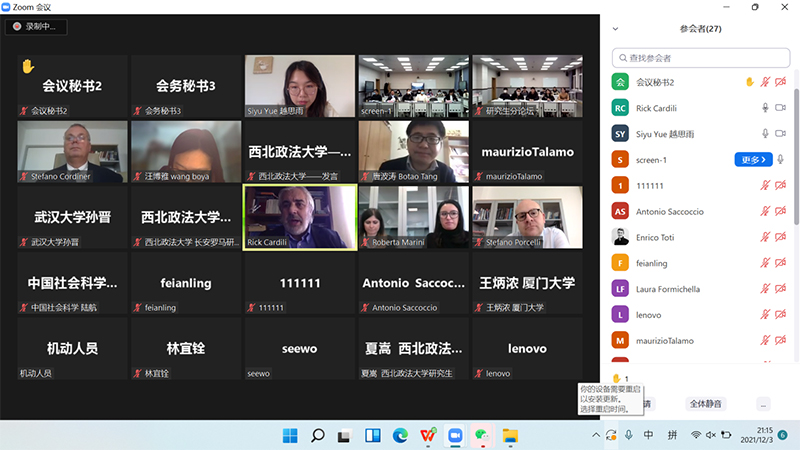Collapse the participants panel using the chevron
The height and width of the screenshot is (450, 800).
coord(615,29)
